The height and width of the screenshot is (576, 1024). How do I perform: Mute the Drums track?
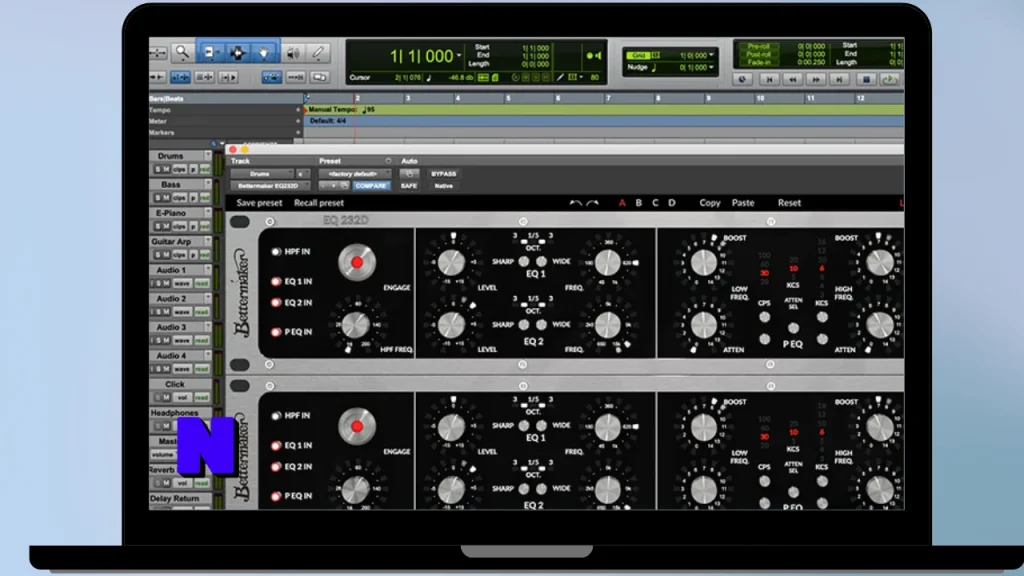click(x=166, y=169)
